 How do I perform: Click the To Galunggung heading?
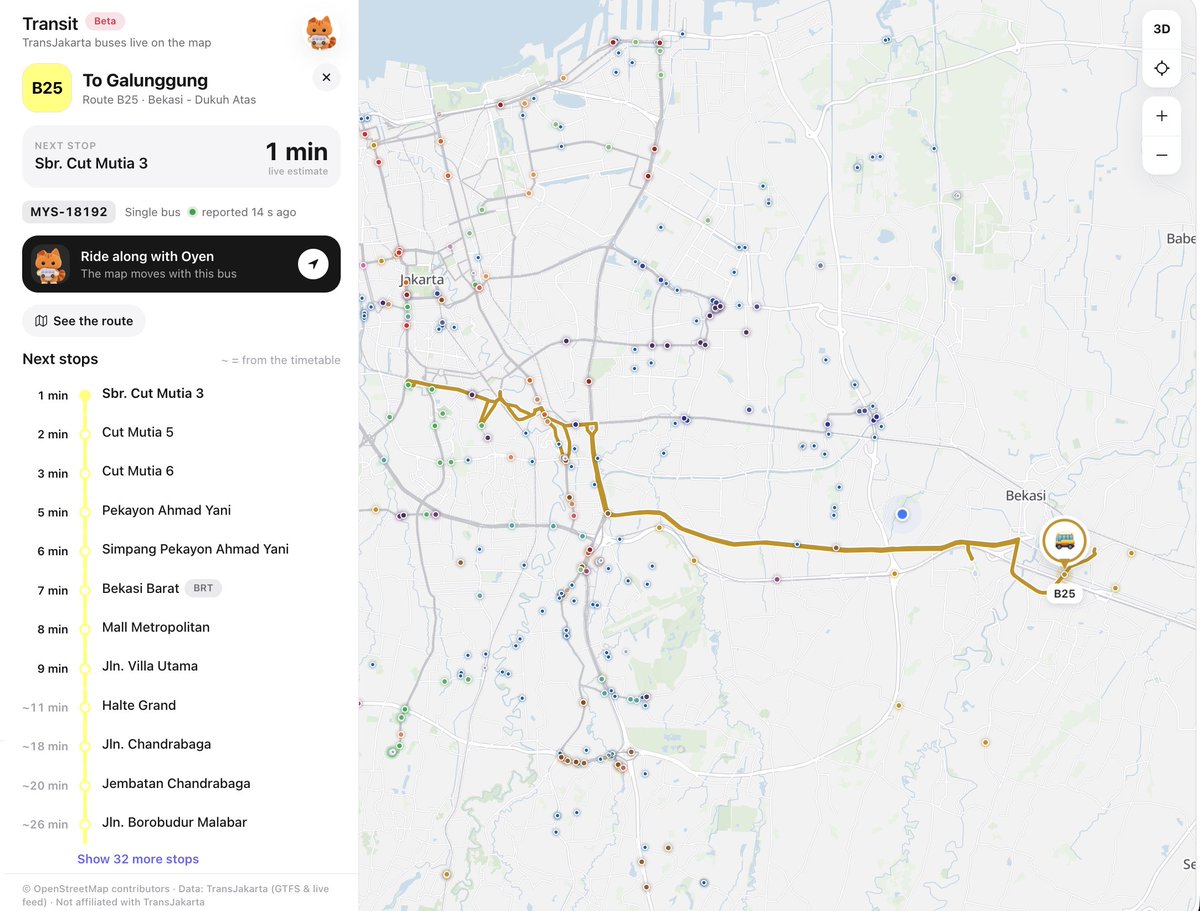coord(145,80)
